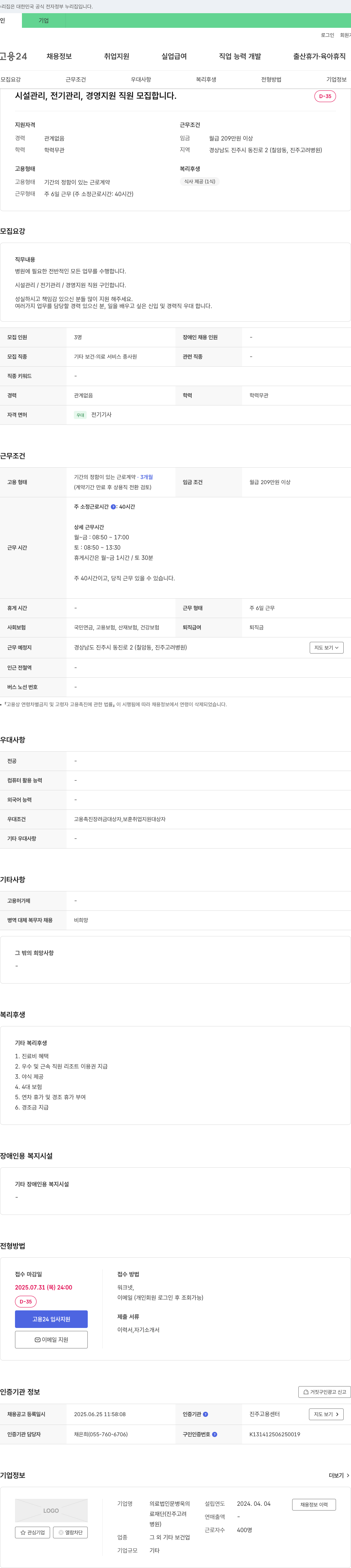Click the 채용정보 이력 button
Viewport: 351px width, 1568px height.
click(314, 1505)
